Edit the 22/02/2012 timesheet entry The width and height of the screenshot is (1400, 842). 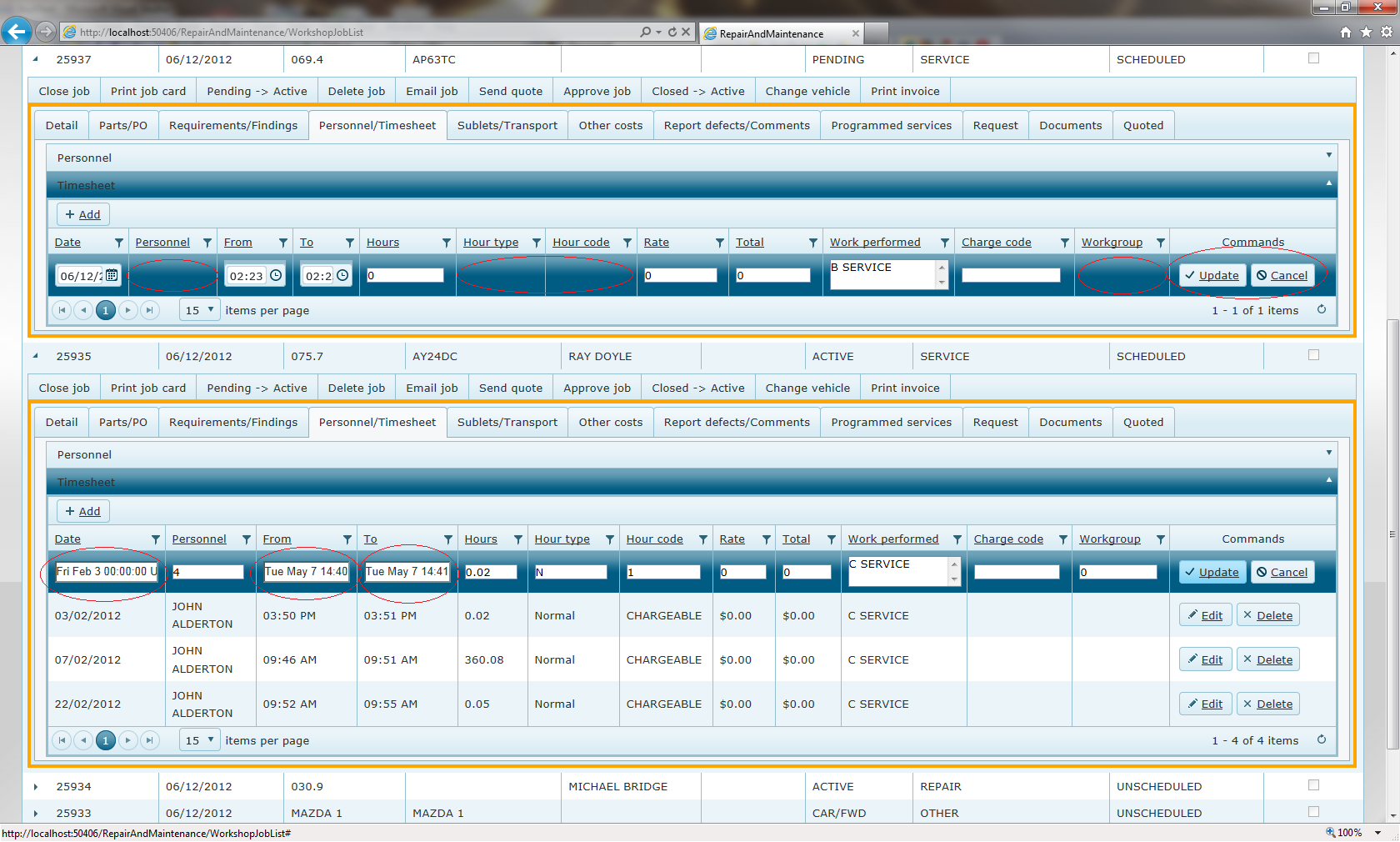[x=1206, y=704]
